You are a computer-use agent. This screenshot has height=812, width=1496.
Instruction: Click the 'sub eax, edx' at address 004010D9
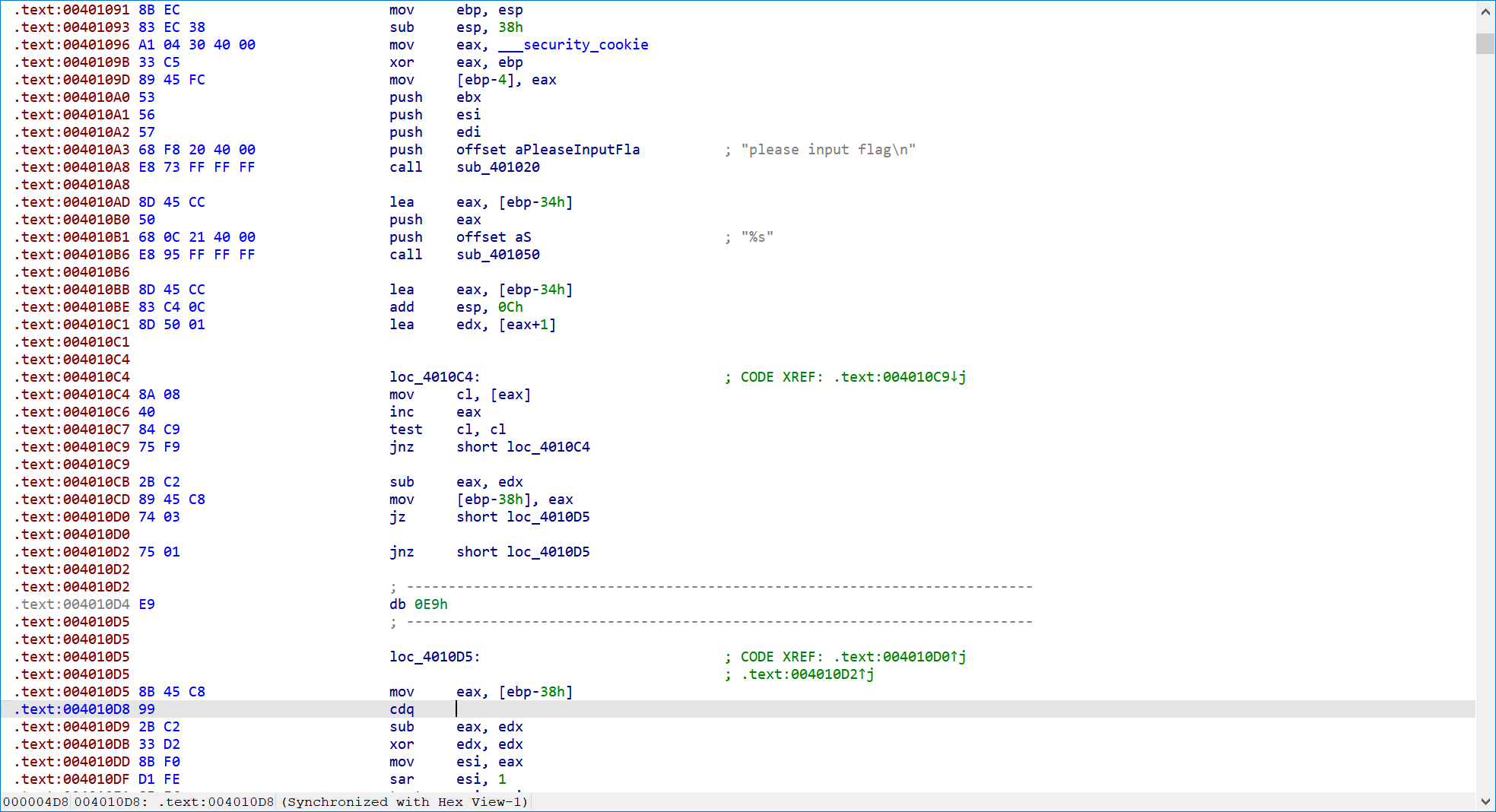456,727
